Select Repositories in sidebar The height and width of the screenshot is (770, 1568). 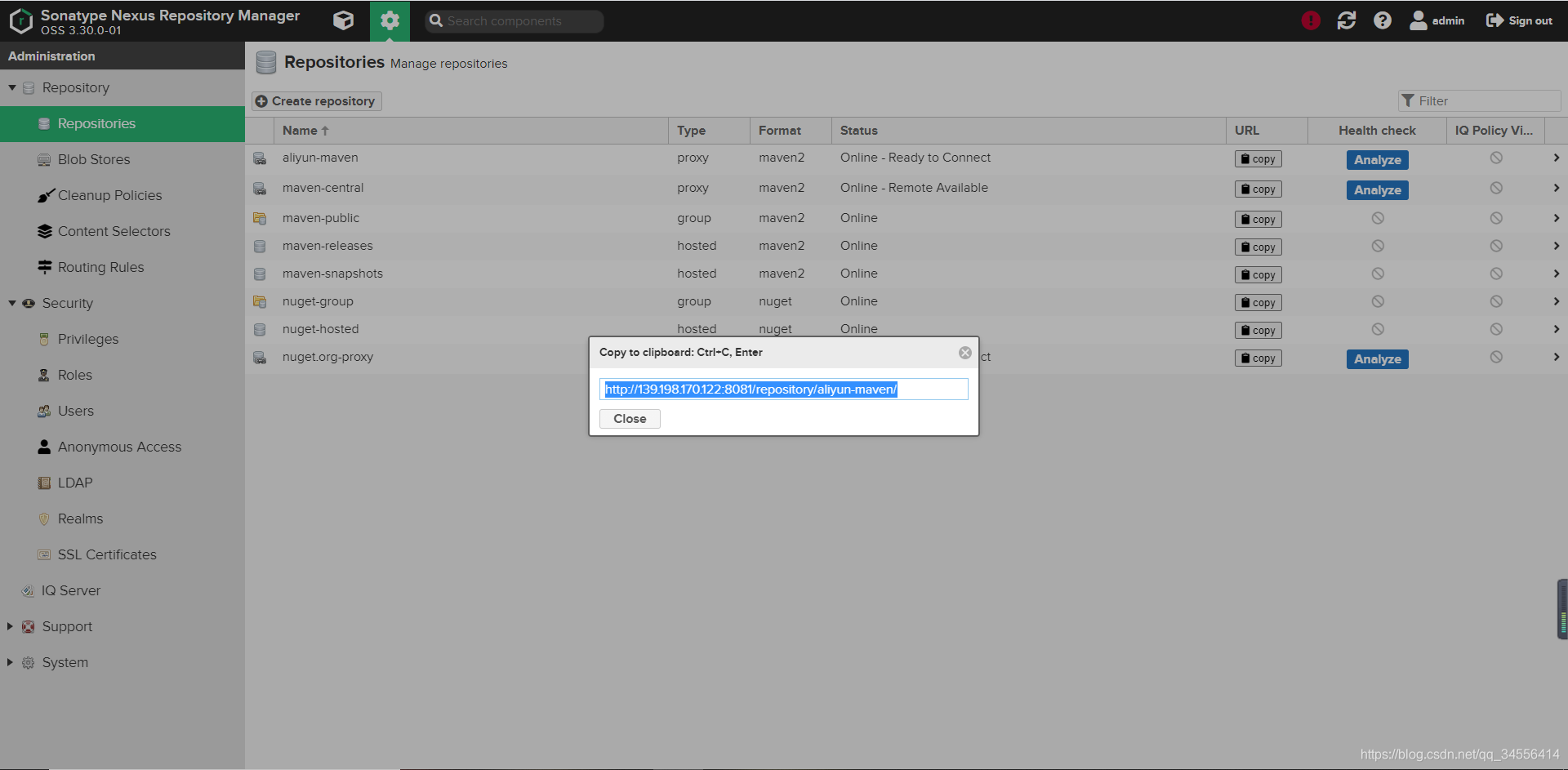122,124
